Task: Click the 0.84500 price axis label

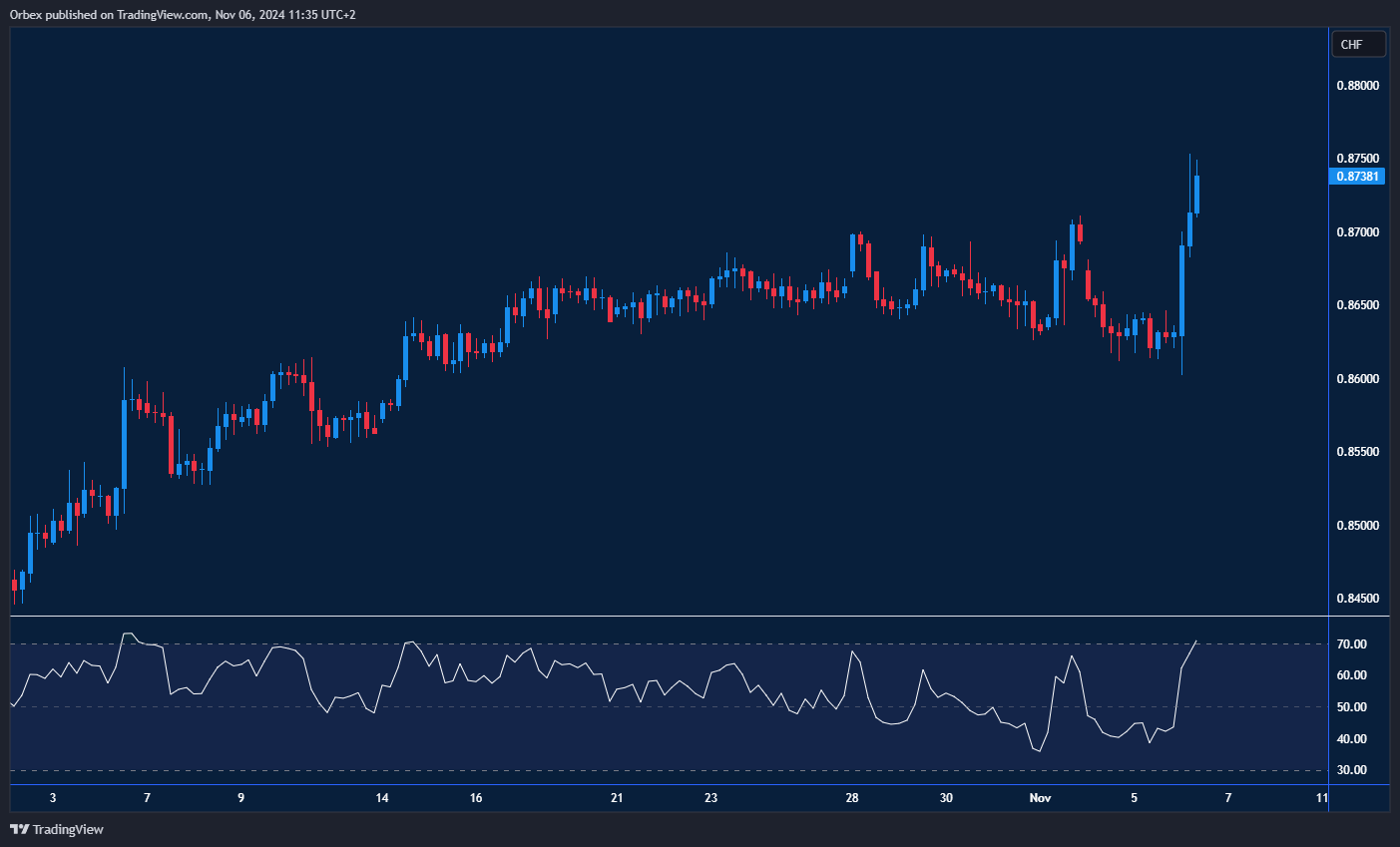Action: (x=1357, y=599)
